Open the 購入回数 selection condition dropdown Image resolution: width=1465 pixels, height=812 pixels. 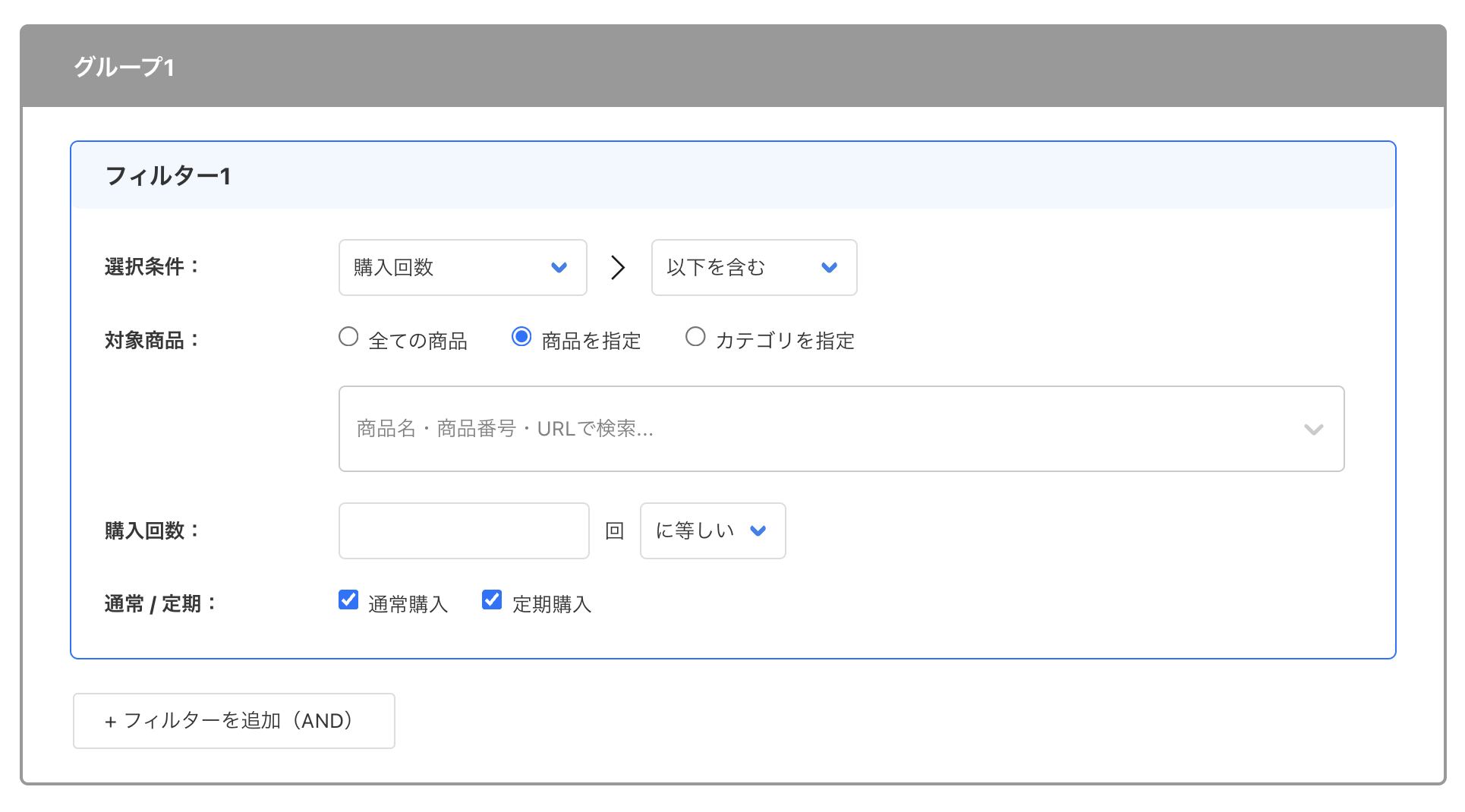[463, 267]
